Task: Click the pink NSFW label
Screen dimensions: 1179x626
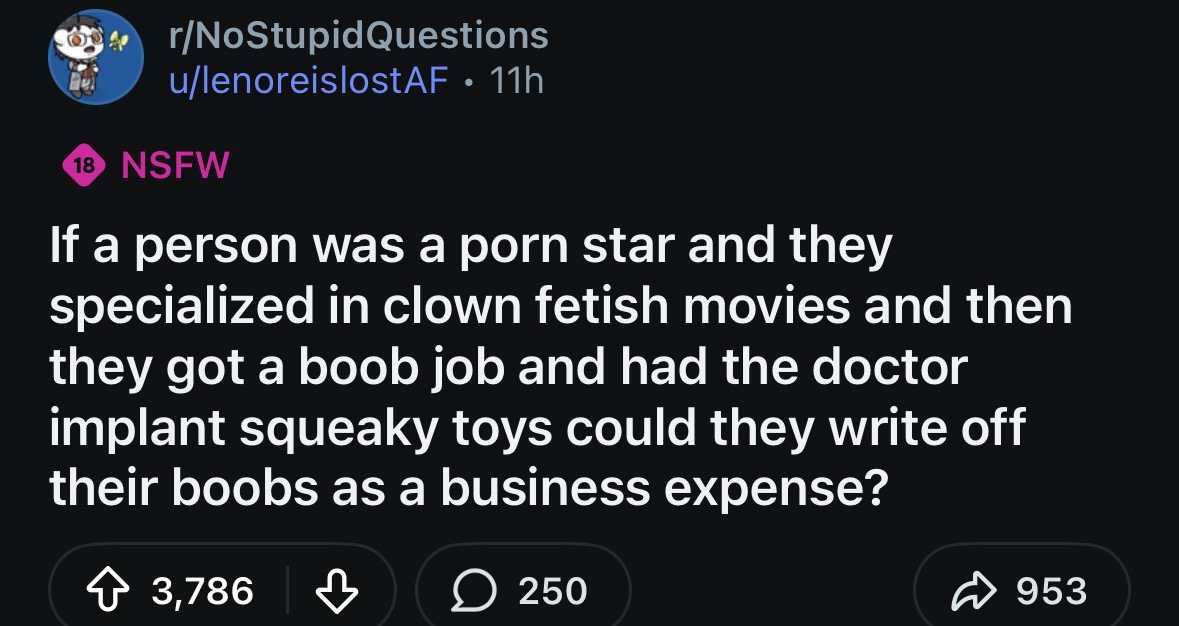Action: tap(175, 166)
